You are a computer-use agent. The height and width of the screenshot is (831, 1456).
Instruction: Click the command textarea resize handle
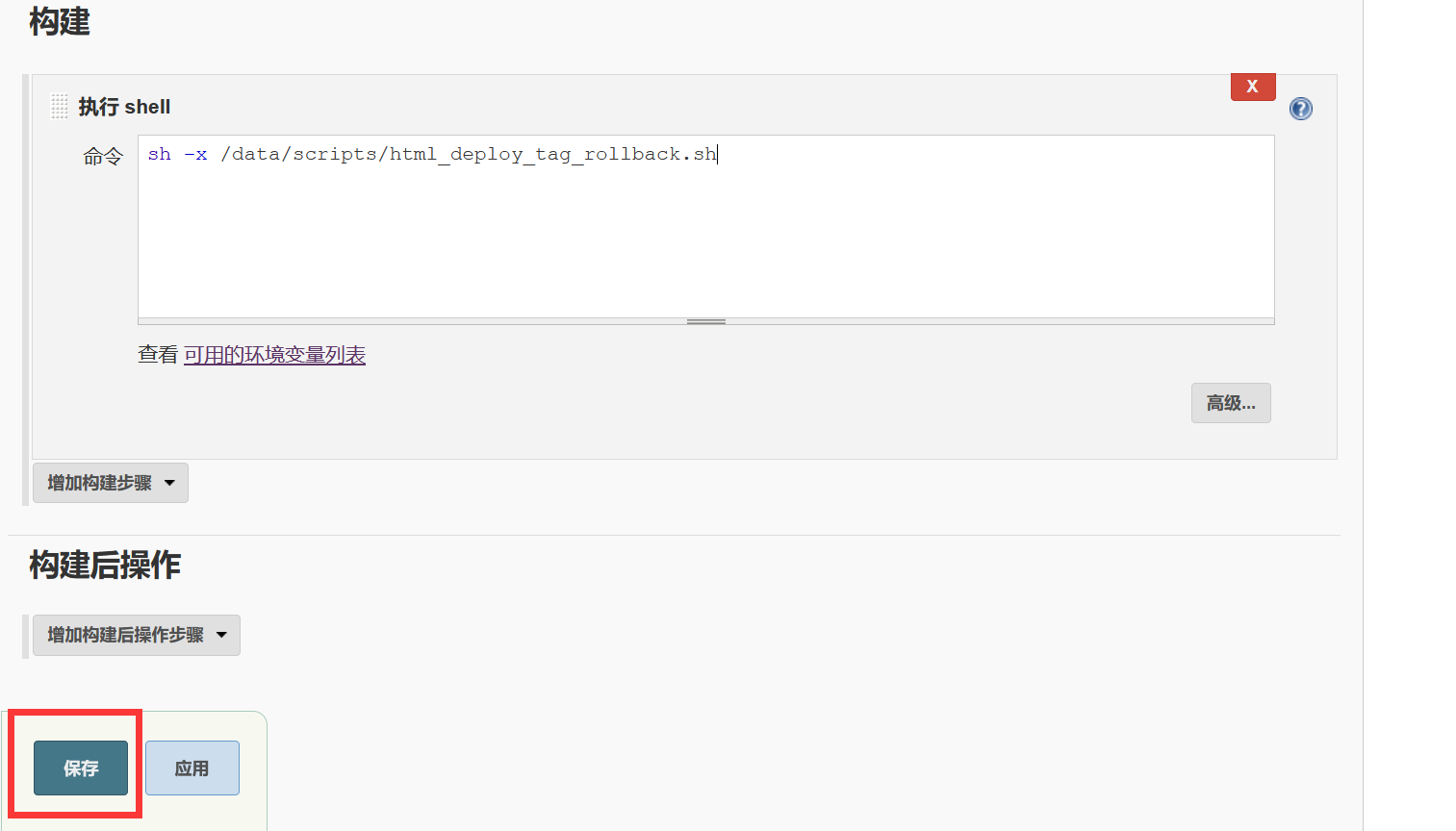click(x=706, y=321)
